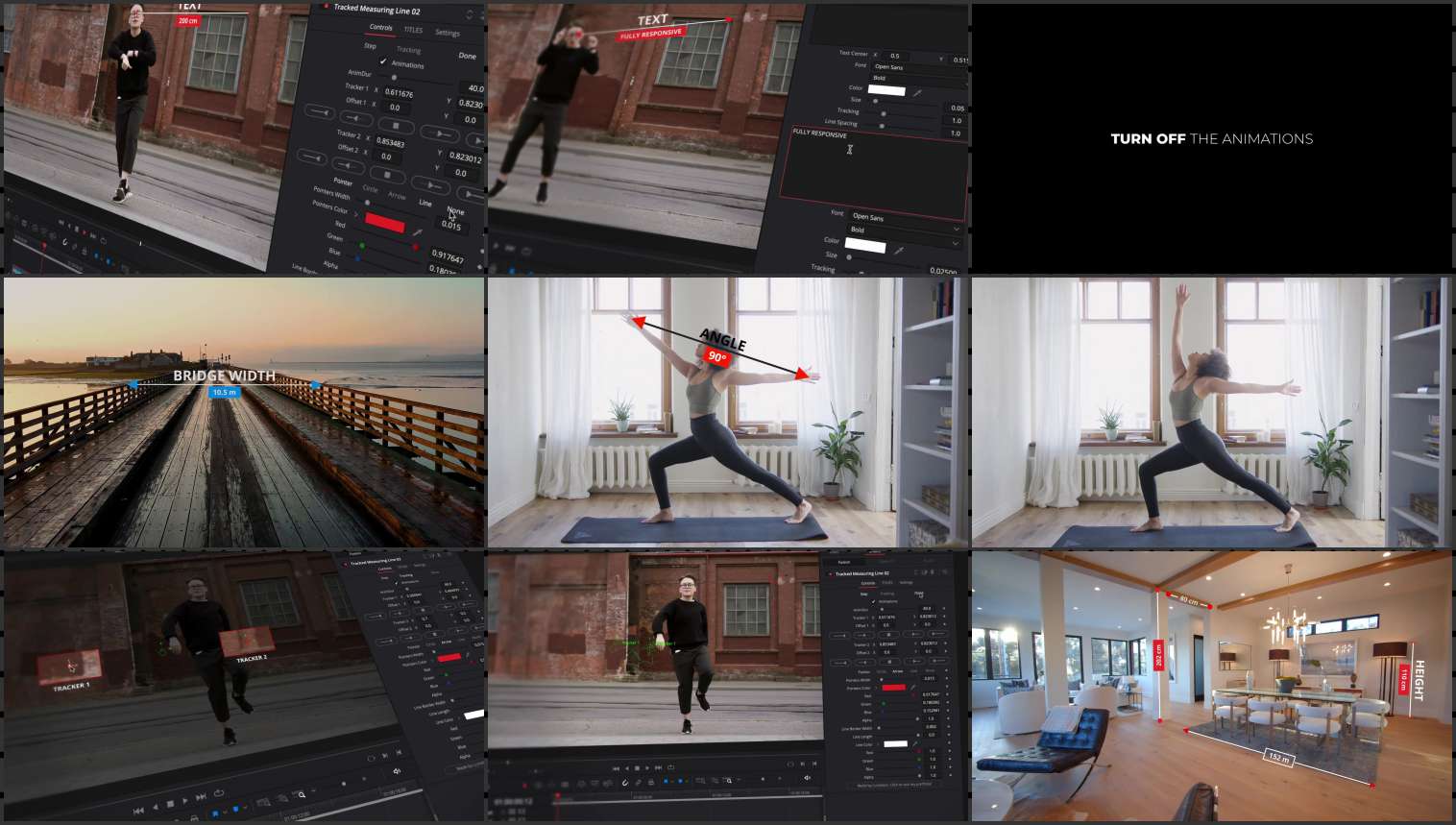Adjust the Pointers Width slider handle

pos(367,203)
